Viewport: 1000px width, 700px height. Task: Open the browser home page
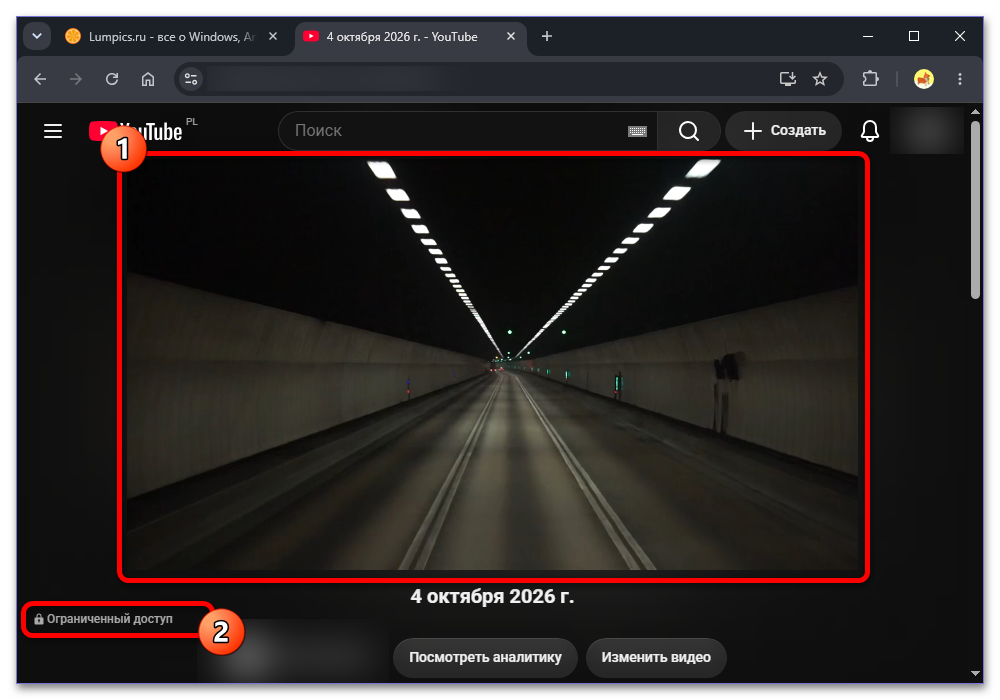coord(148,79)
